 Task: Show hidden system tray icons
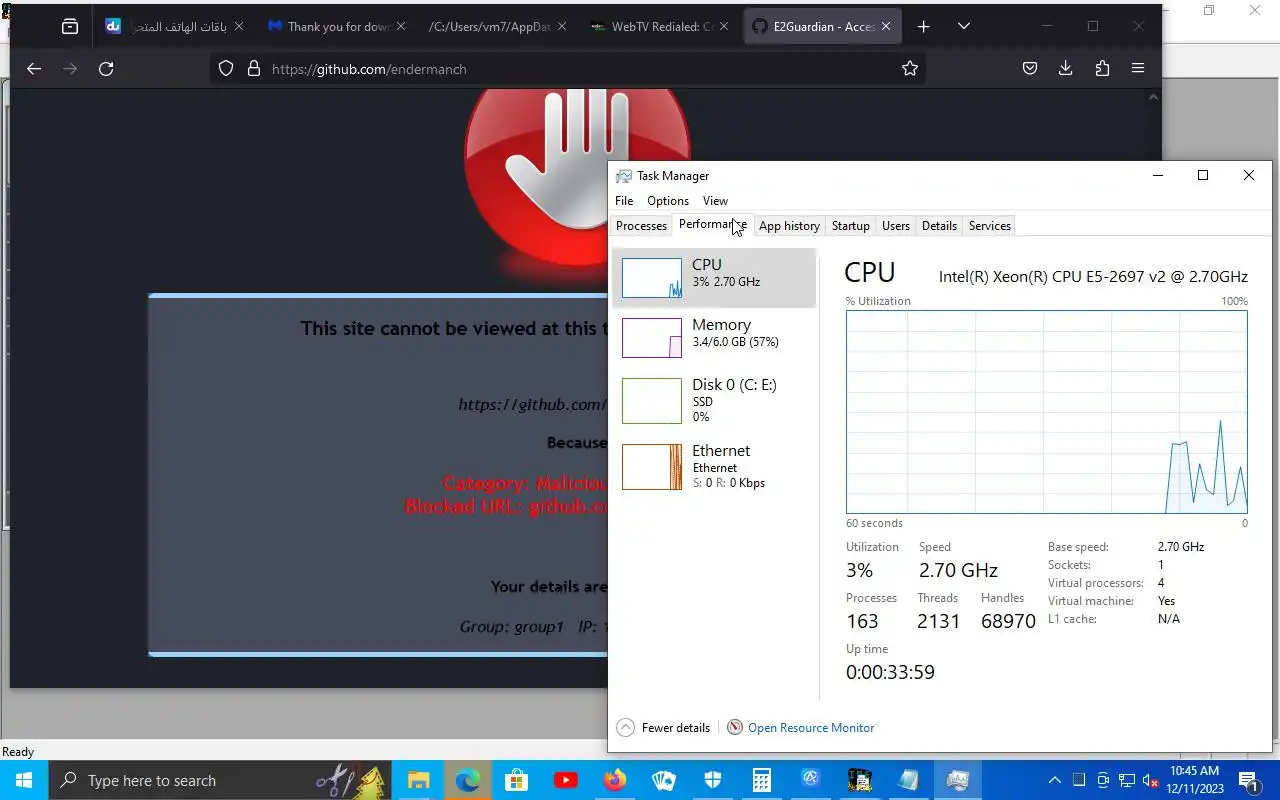point(1054,780)
